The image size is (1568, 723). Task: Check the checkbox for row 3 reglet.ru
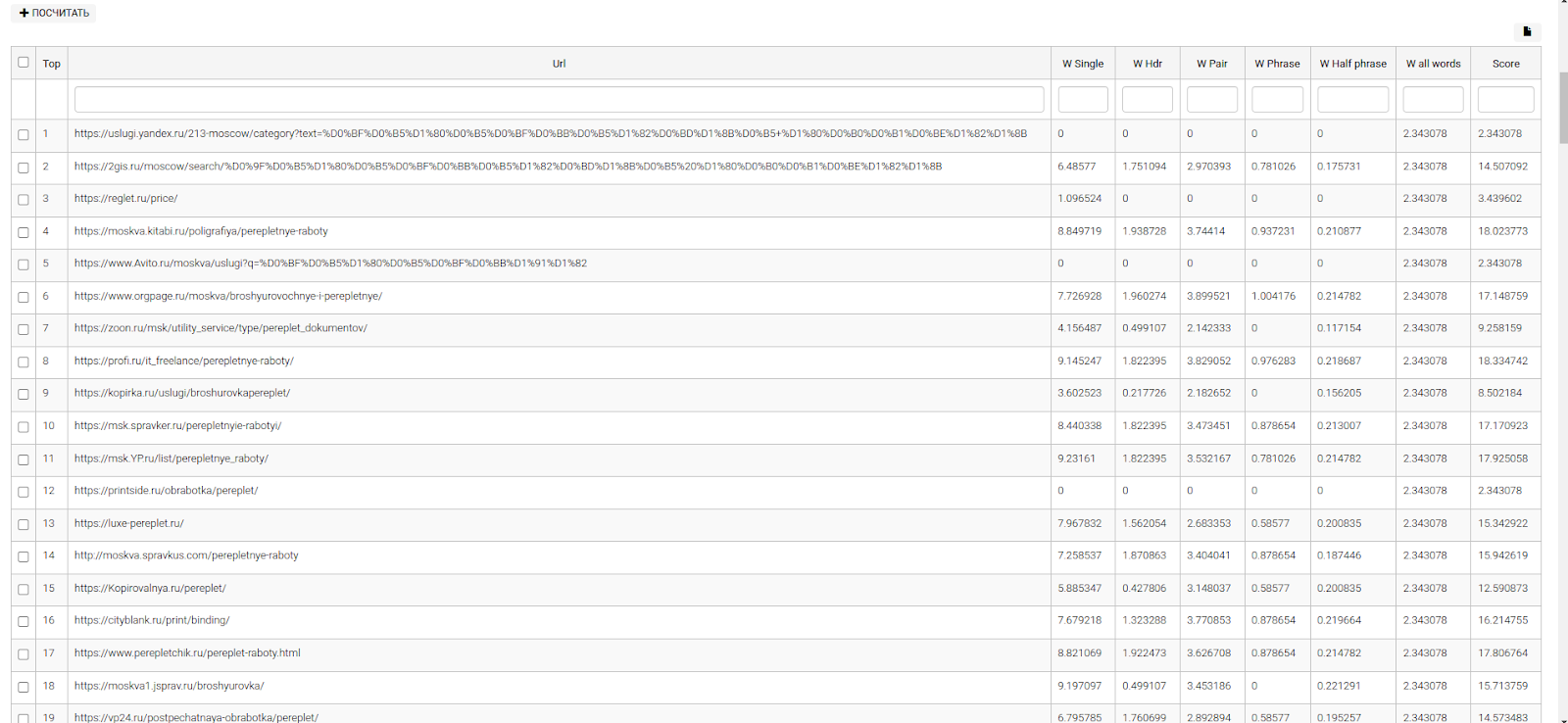tap(24, 200)
